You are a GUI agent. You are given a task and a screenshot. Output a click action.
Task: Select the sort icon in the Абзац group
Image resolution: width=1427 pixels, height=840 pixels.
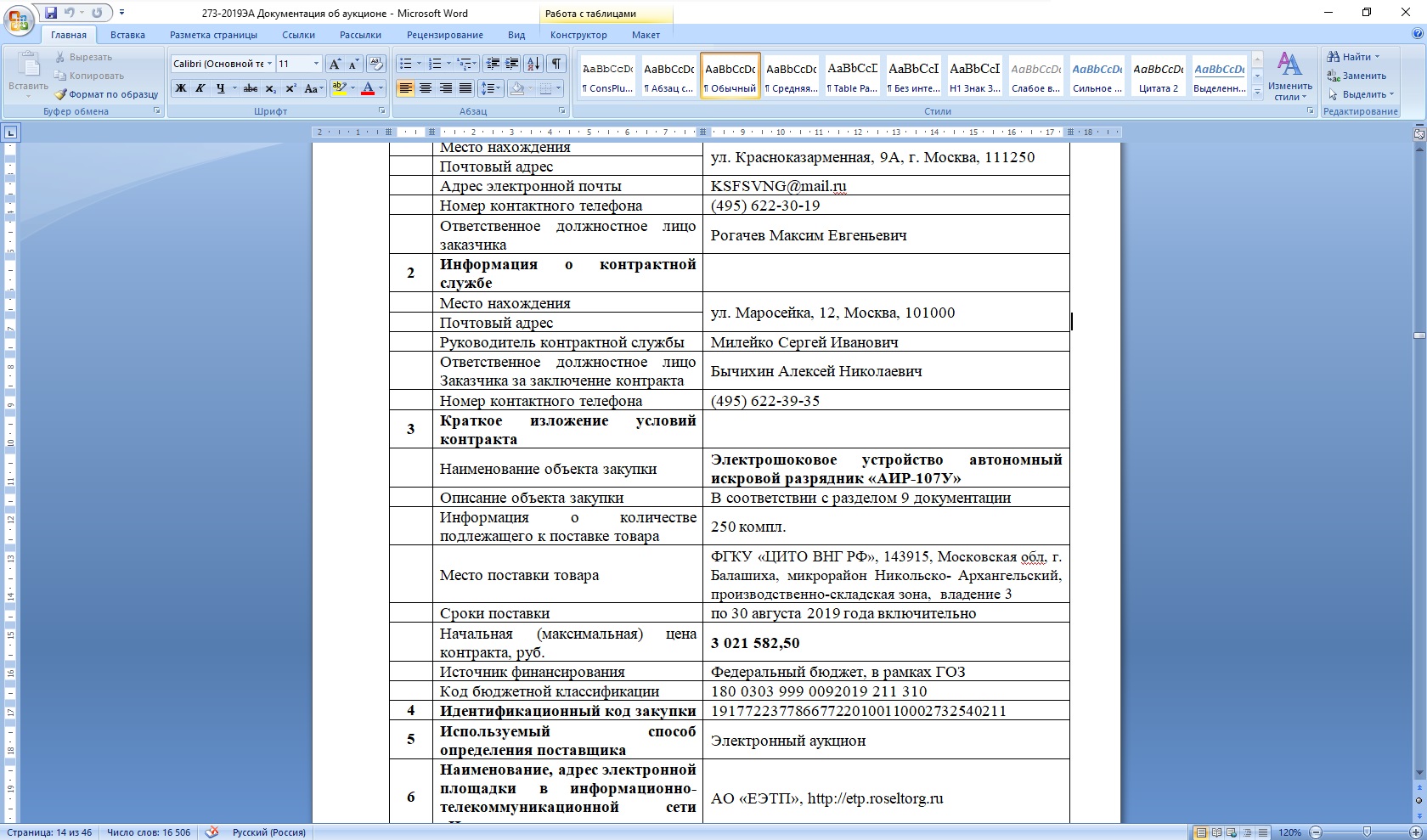pos(533,64)
